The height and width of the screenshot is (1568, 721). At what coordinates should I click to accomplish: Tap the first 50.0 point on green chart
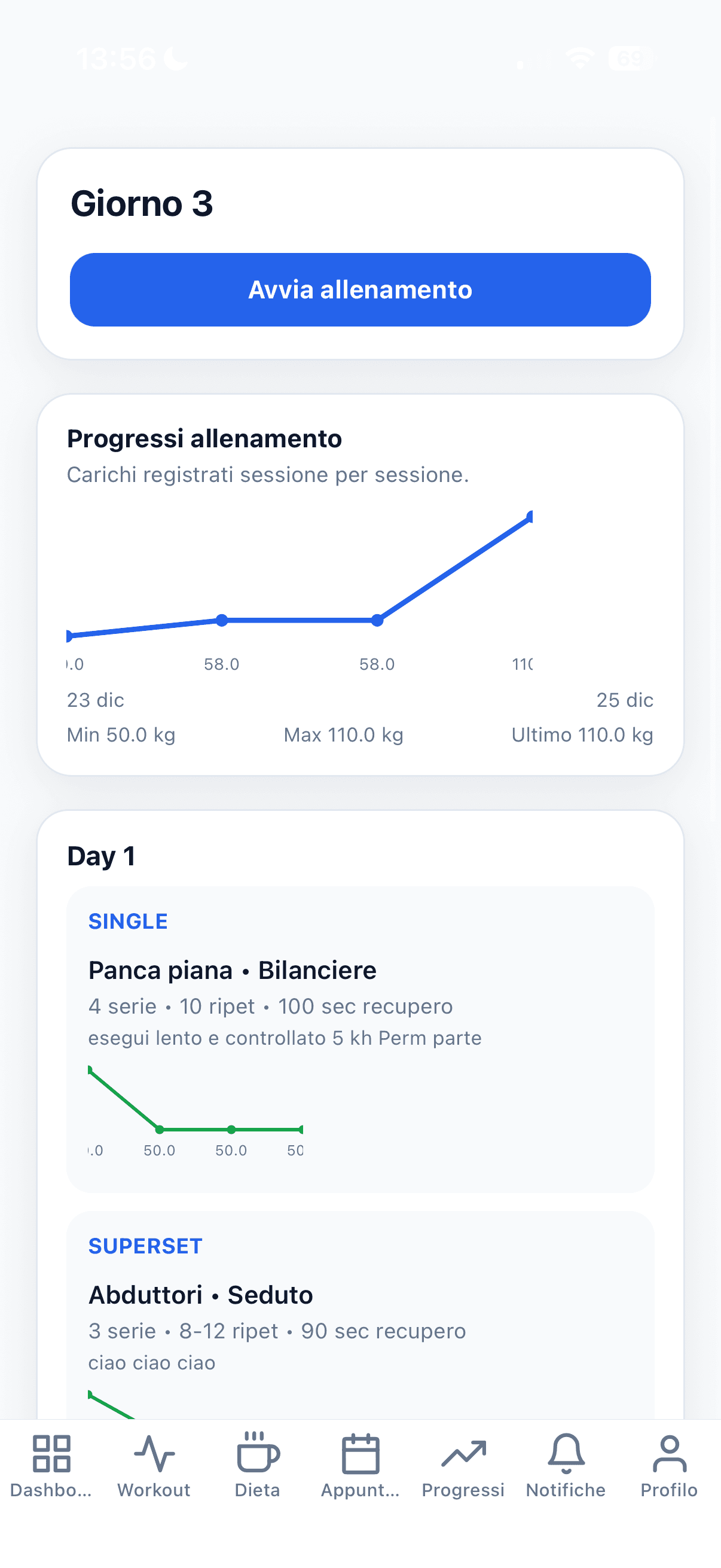pyautogui.click(x=160, y=1130)
